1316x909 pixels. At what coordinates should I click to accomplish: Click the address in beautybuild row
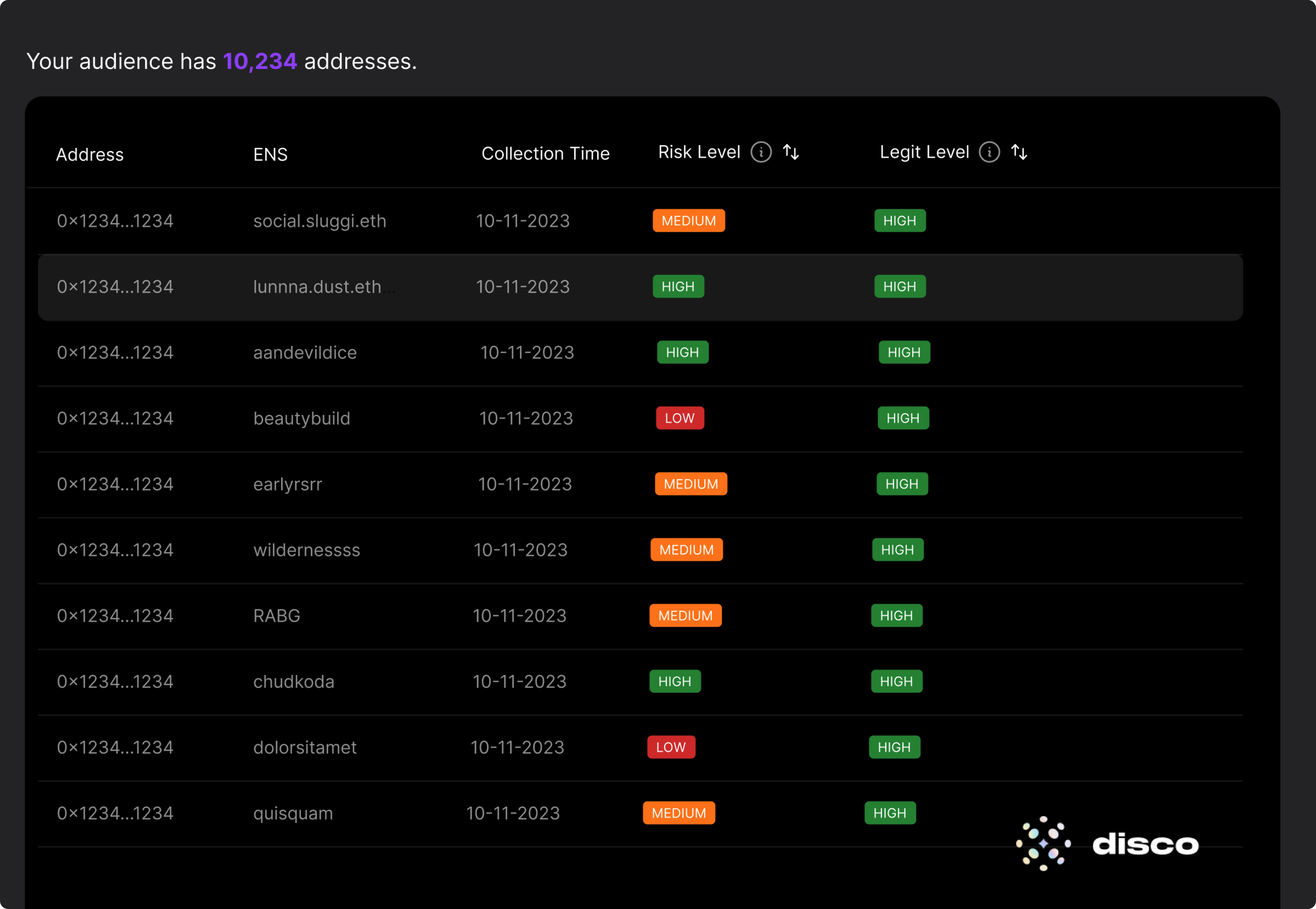(x=115, y=419)
